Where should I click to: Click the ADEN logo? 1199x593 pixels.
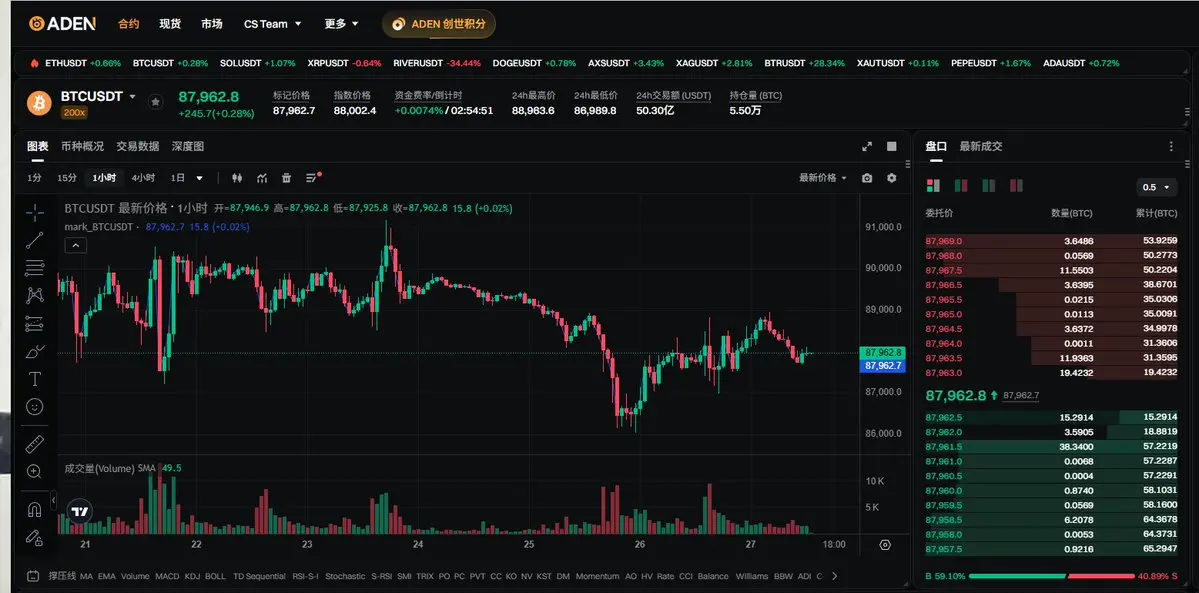(x=62, y=24)
